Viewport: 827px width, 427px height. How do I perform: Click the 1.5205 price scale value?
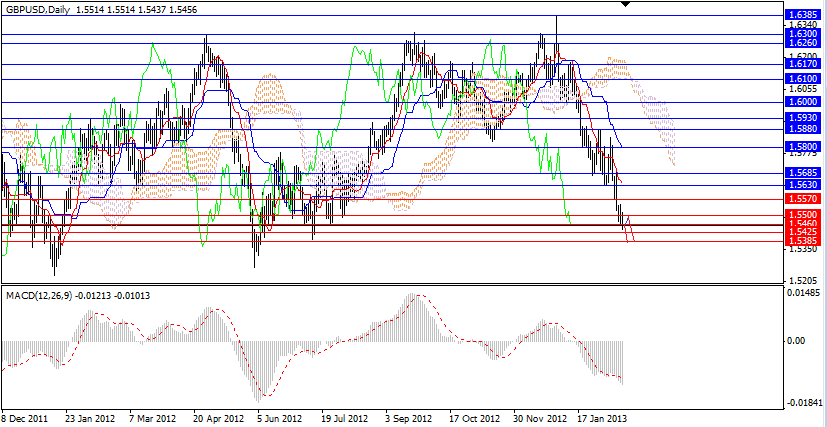point(803,280)
